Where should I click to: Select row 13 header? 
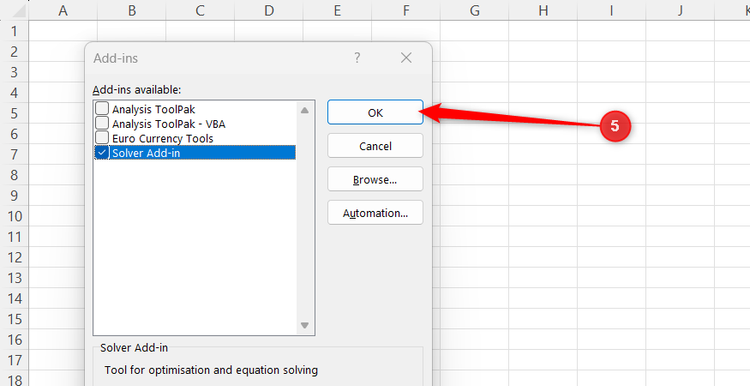pyautogui.click(x=14, y=278)
